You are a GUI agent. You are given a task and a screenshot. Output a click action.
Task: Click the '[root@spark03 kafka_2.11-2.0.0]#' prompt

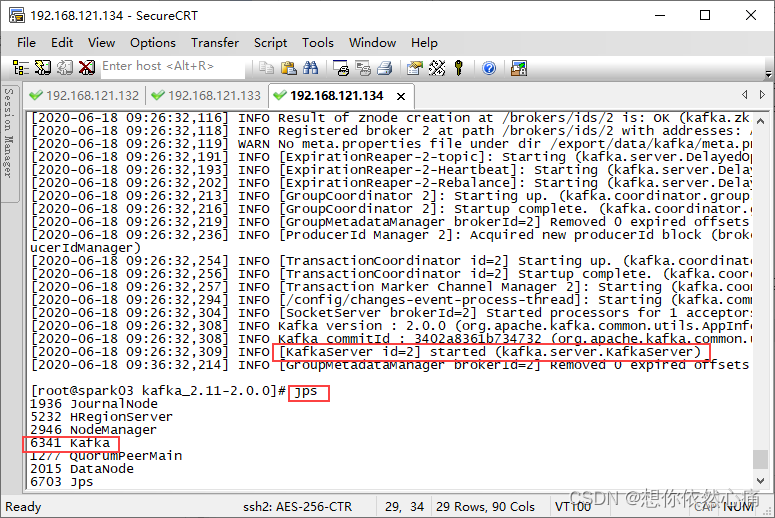158,391
